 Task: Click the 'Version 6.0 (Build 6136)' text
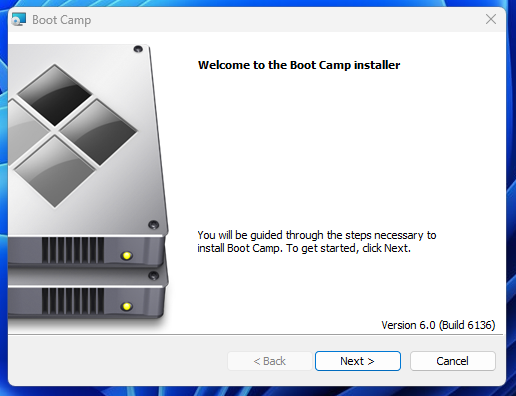click(438, 325)
